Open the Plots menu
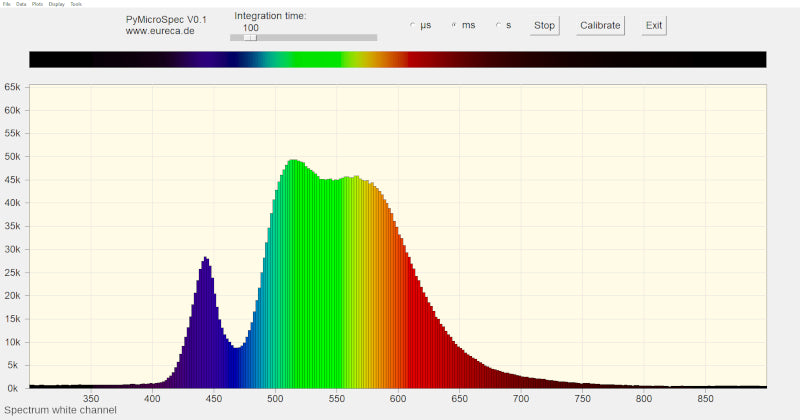 (x=37, y=4)
